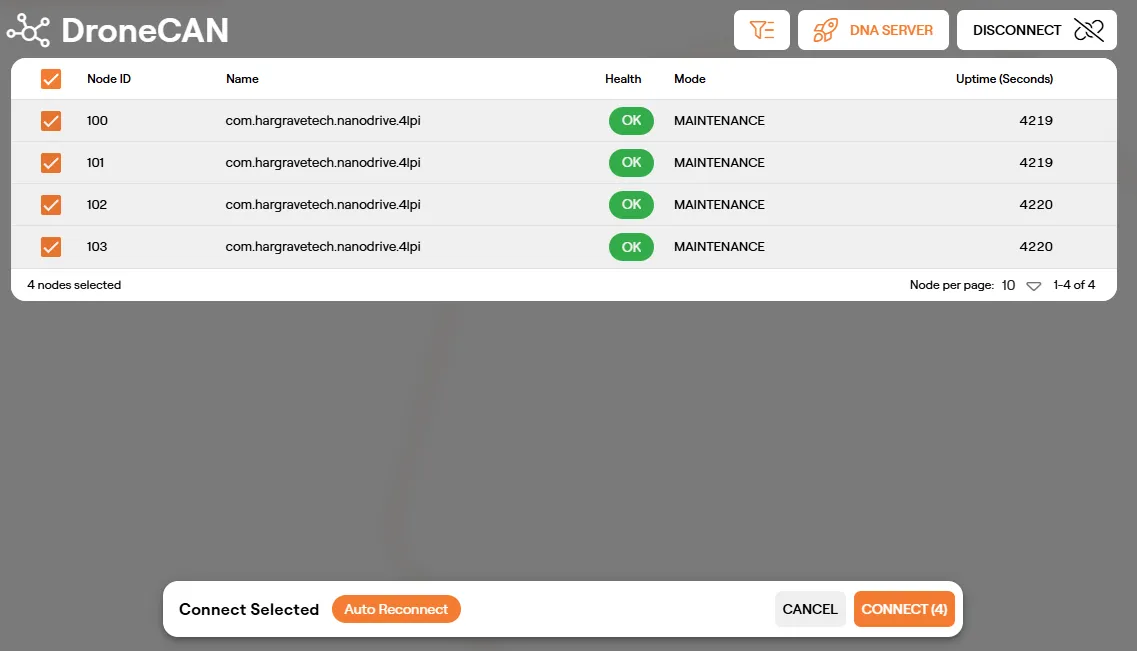Click the DroneCAN title text

[x=145, y=30]
